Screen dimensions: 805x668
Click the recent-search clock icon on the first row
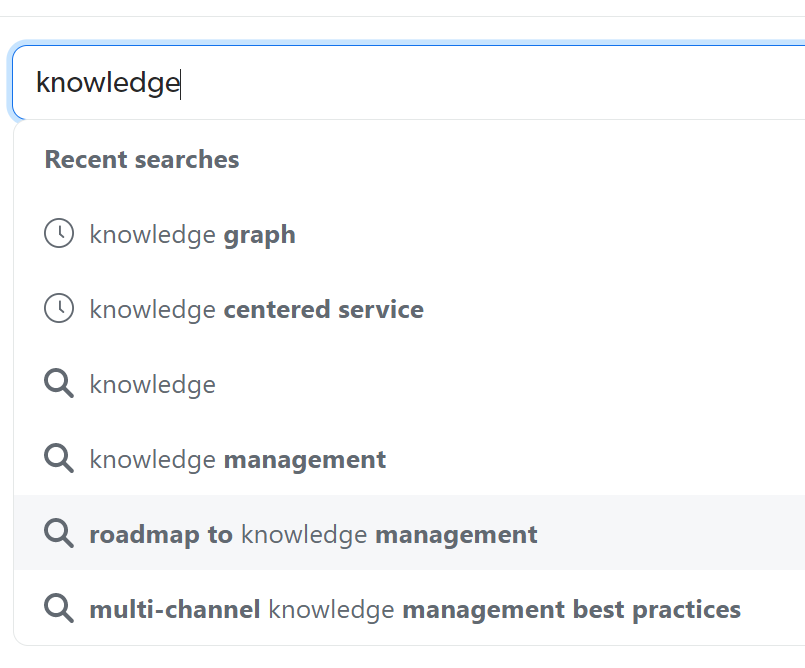point(59,233)
